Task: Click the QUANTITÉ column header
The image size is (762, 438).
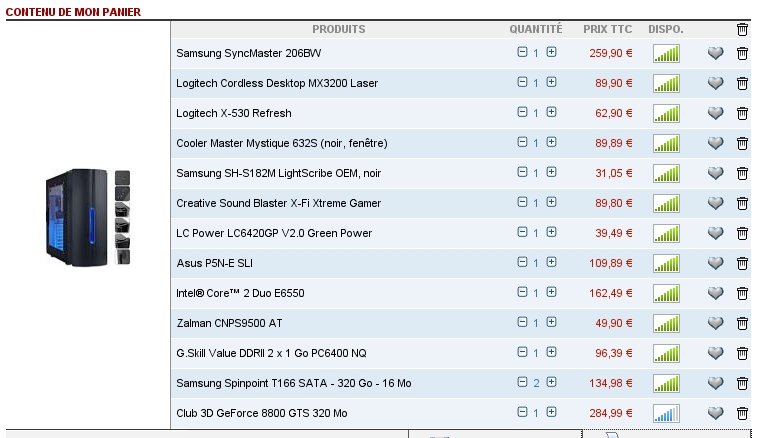Action: pos(536,29)
